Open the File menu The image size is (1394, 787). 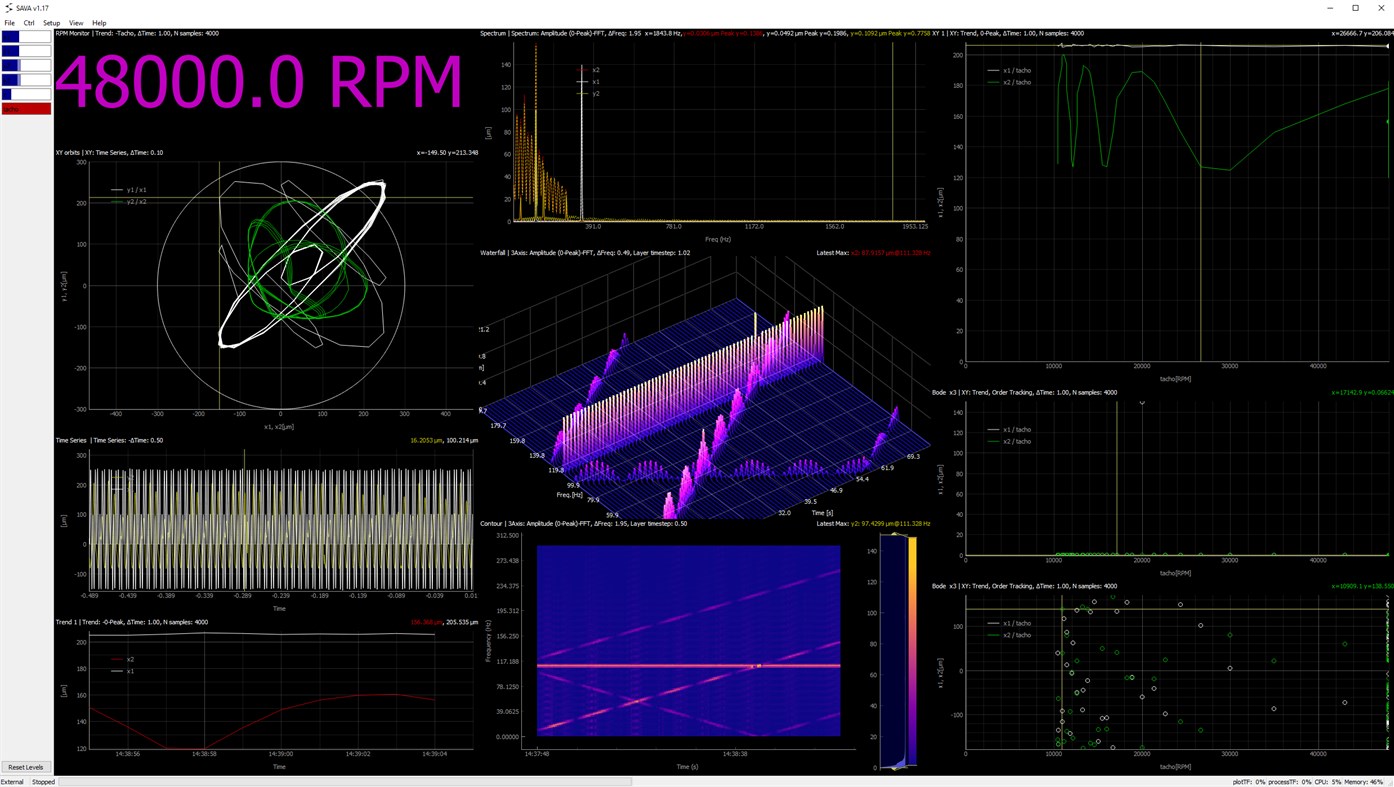(x=10, y=22)
